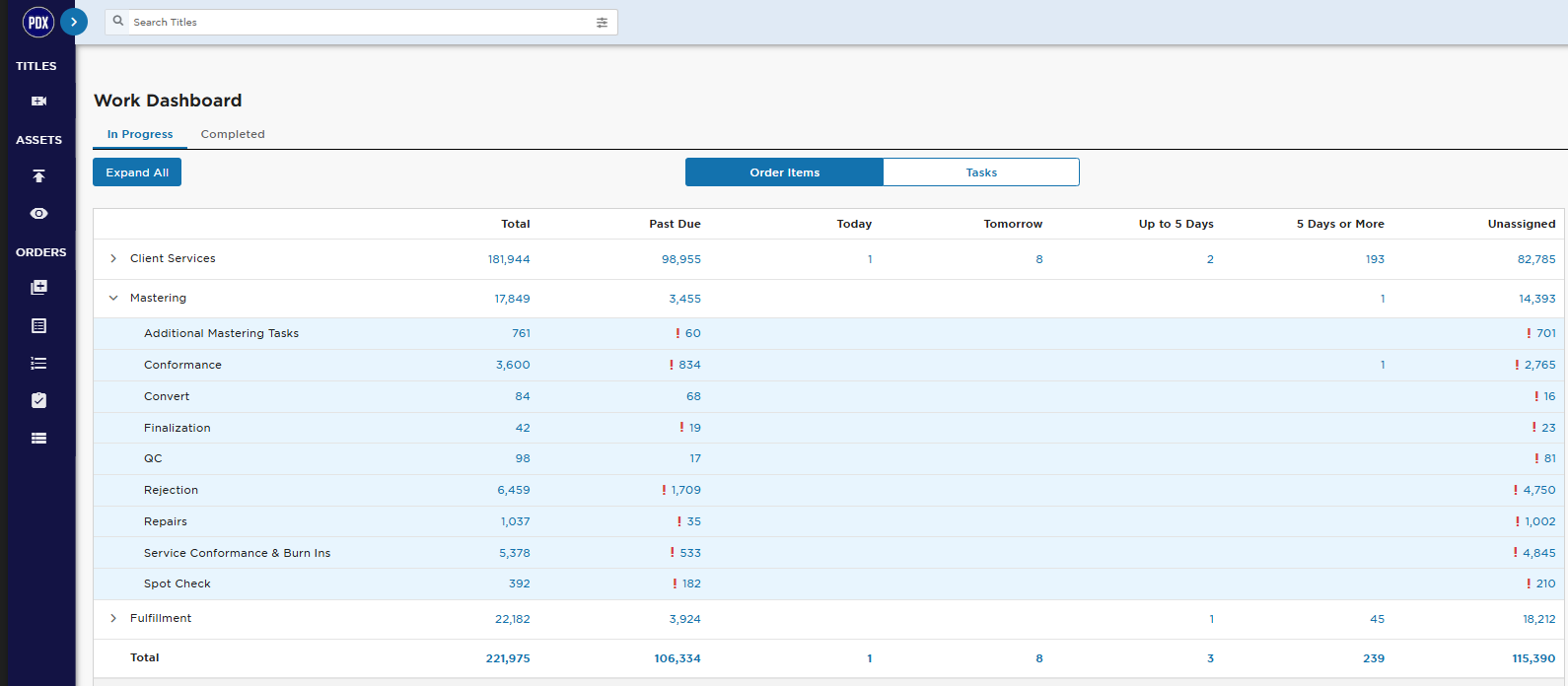This screenshot has width=1568, height=686.
Task: Open the Orders document list icon
Action: pyautogui.click(x=38, y=325)
